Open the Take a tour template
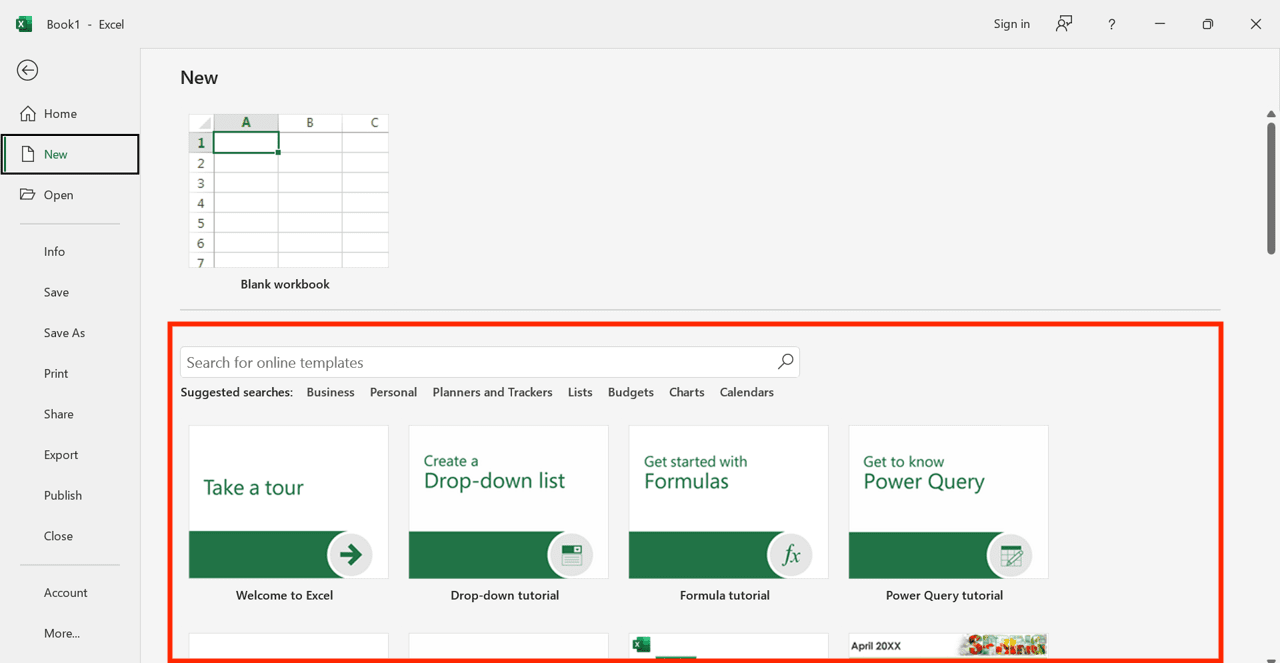This screenshot has height=663, width=1280. [x=289, y=502]
